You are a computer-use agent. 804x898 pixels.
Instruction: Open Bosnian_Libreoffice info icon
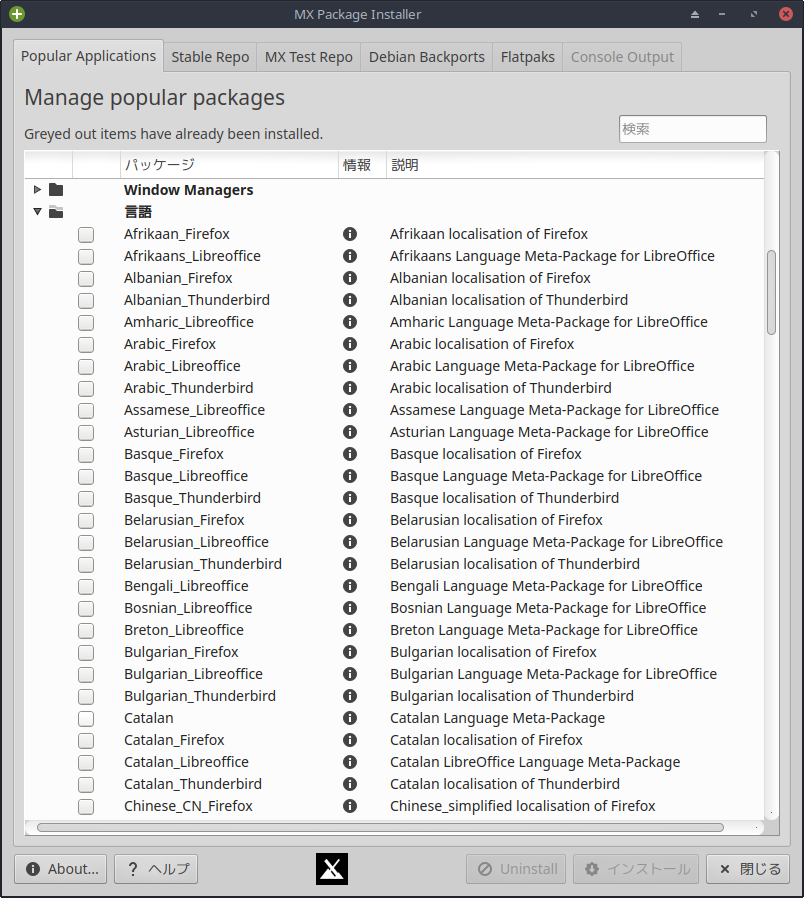(350, 608)
